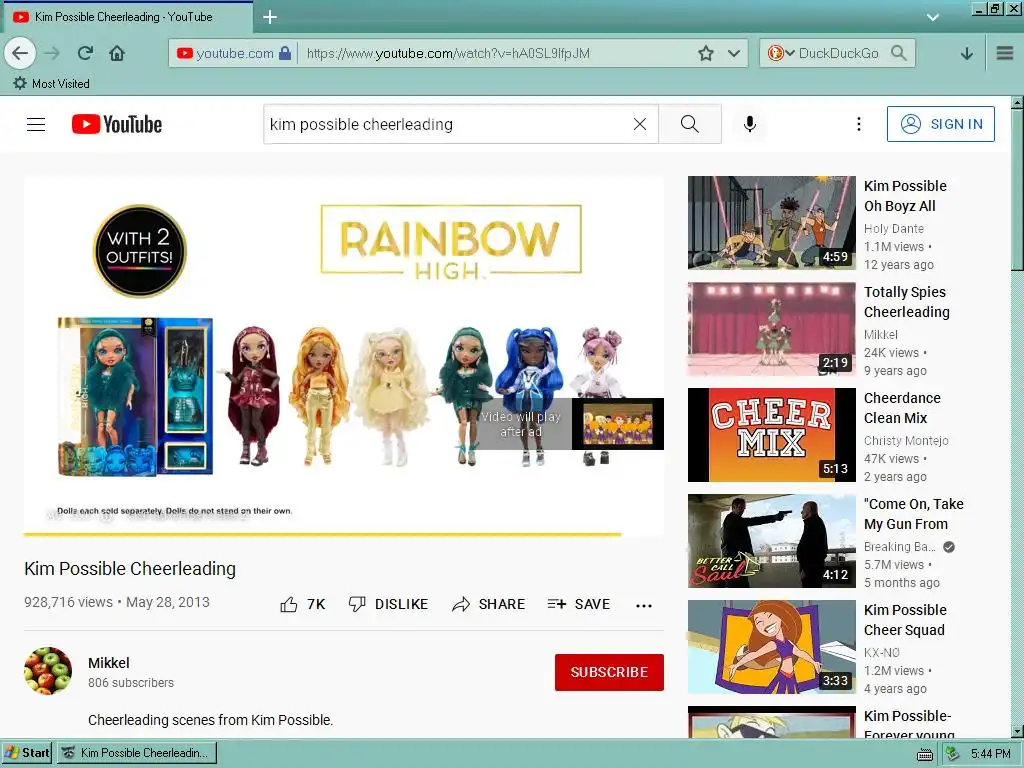Click "Kim Possible Oh Boyz All" title
This screenshot has width=1024, height=768.
905,196
